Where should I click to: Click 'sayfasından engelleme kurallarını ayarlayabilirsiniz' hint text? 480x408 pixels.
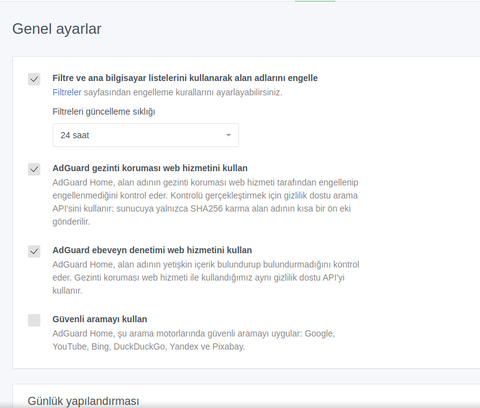point(183,92)
